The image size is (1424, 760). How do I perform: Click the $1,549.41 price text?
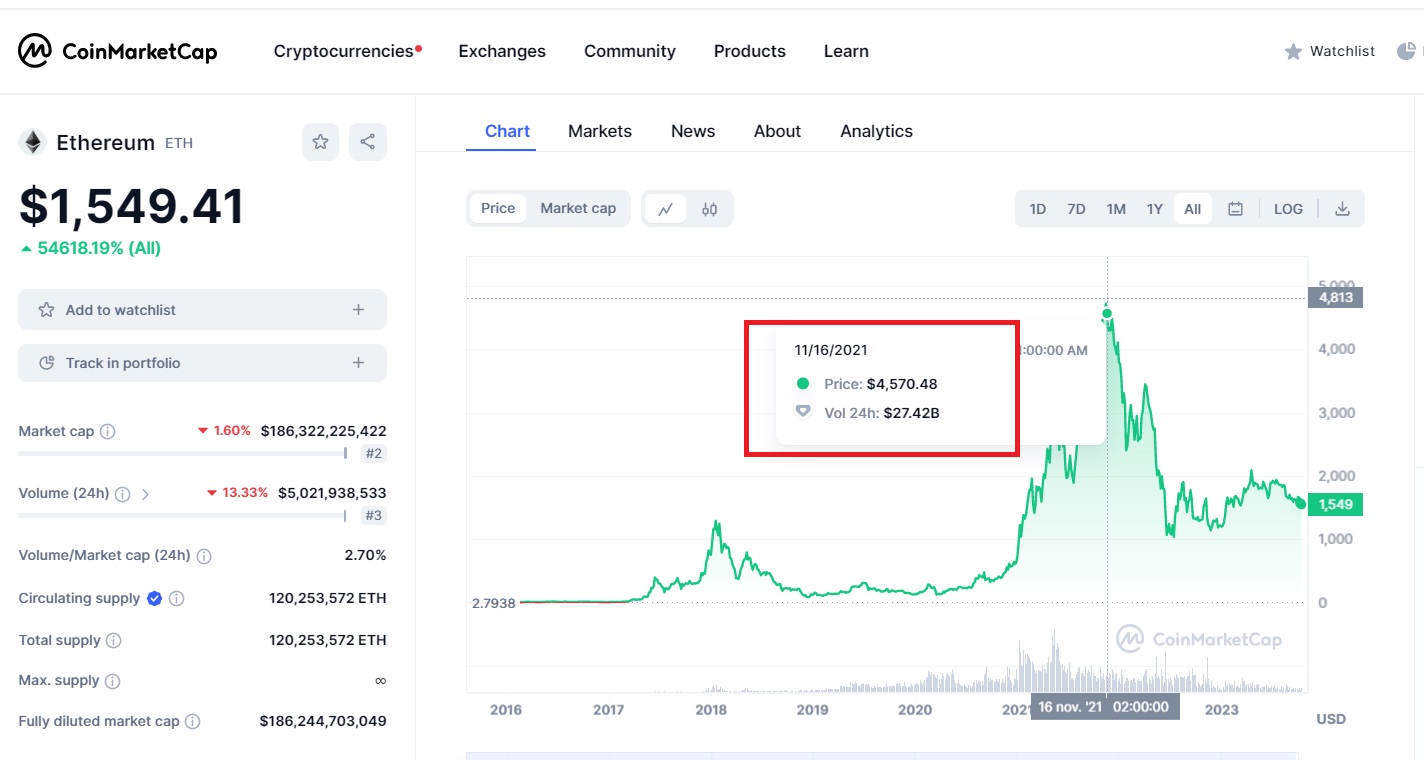pos(132,207)
